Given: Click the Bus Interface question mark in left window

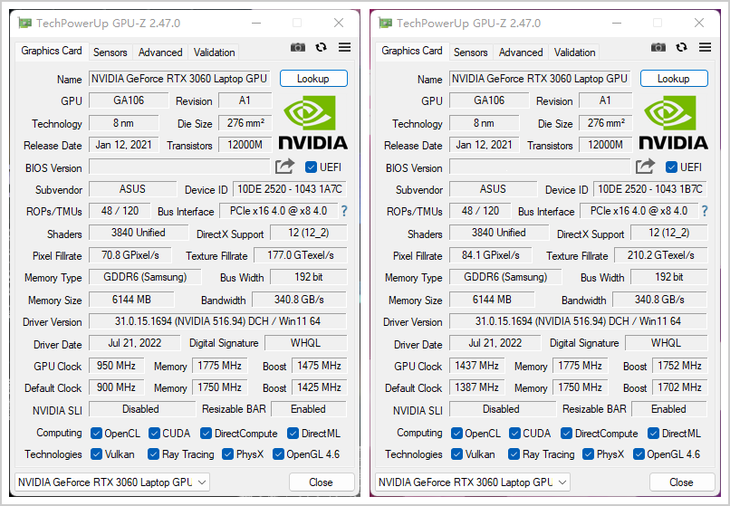Looking at the screenshot, I should click(x=344, y=211).
